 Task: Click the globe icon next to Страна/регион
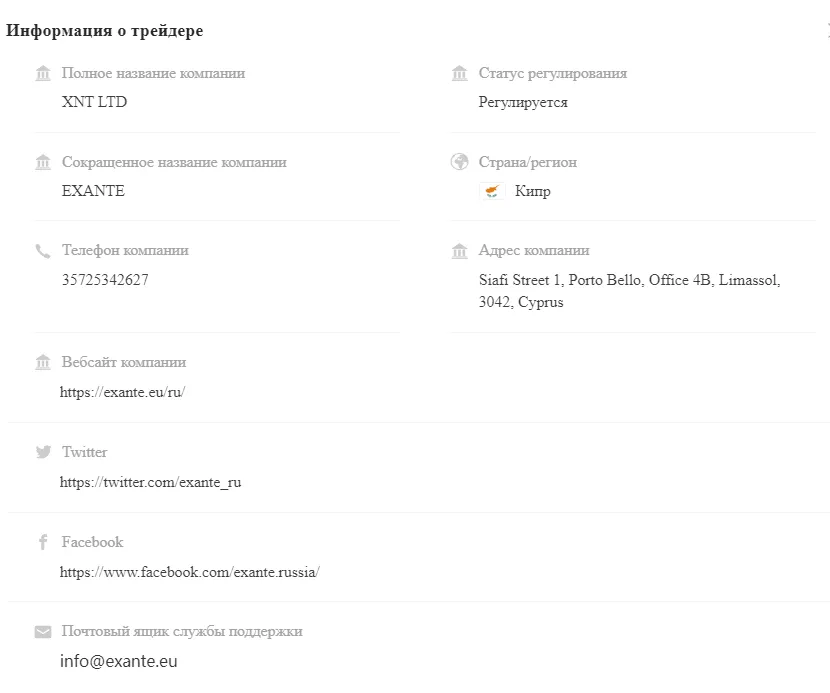(459, 161)
